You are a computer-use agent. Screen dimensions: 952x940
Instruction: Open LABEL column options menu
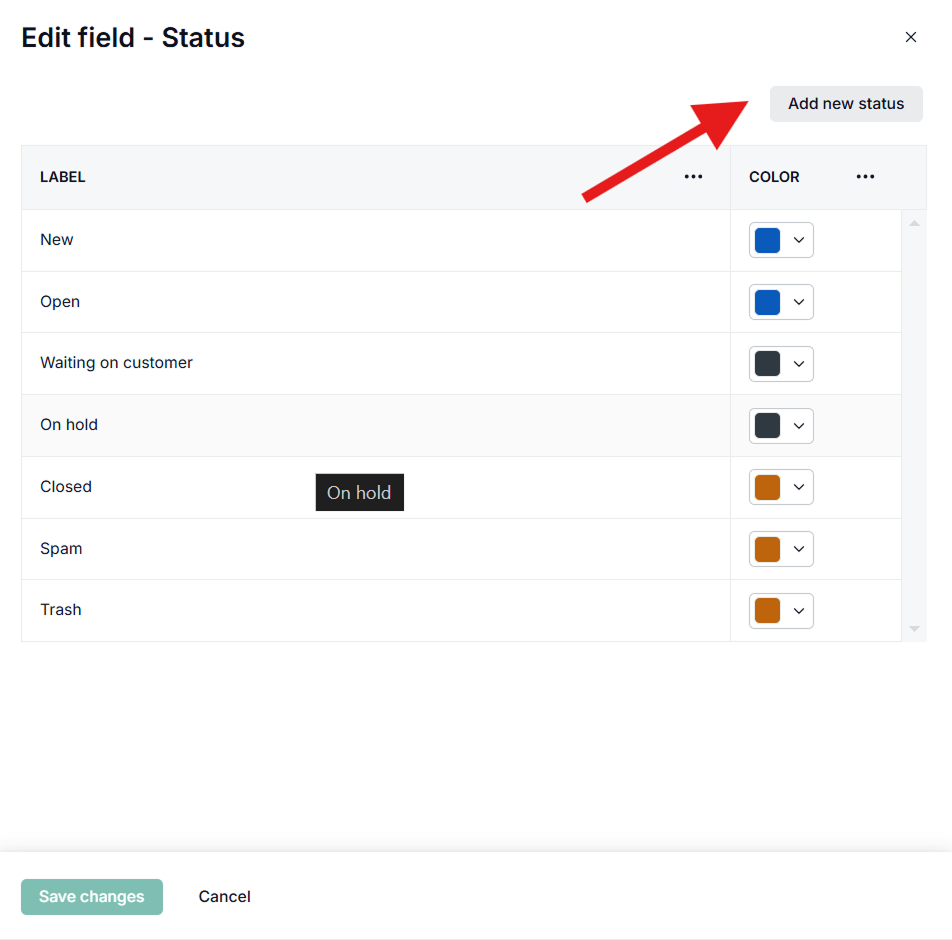(693, 177)
